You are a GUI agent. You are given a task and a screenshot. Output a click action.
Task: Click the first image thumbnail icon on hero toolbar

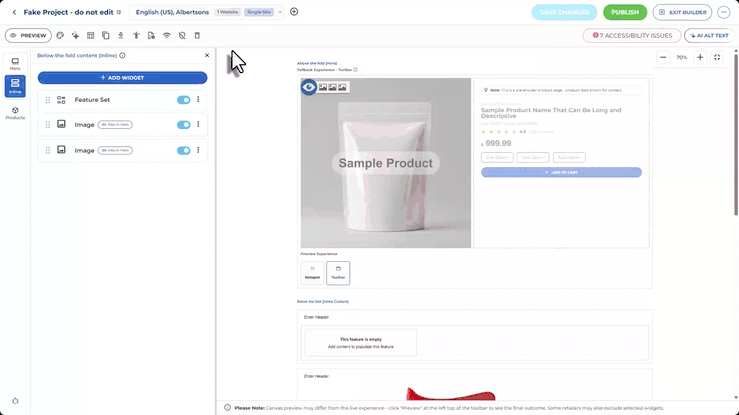click(x=322, y=87)
